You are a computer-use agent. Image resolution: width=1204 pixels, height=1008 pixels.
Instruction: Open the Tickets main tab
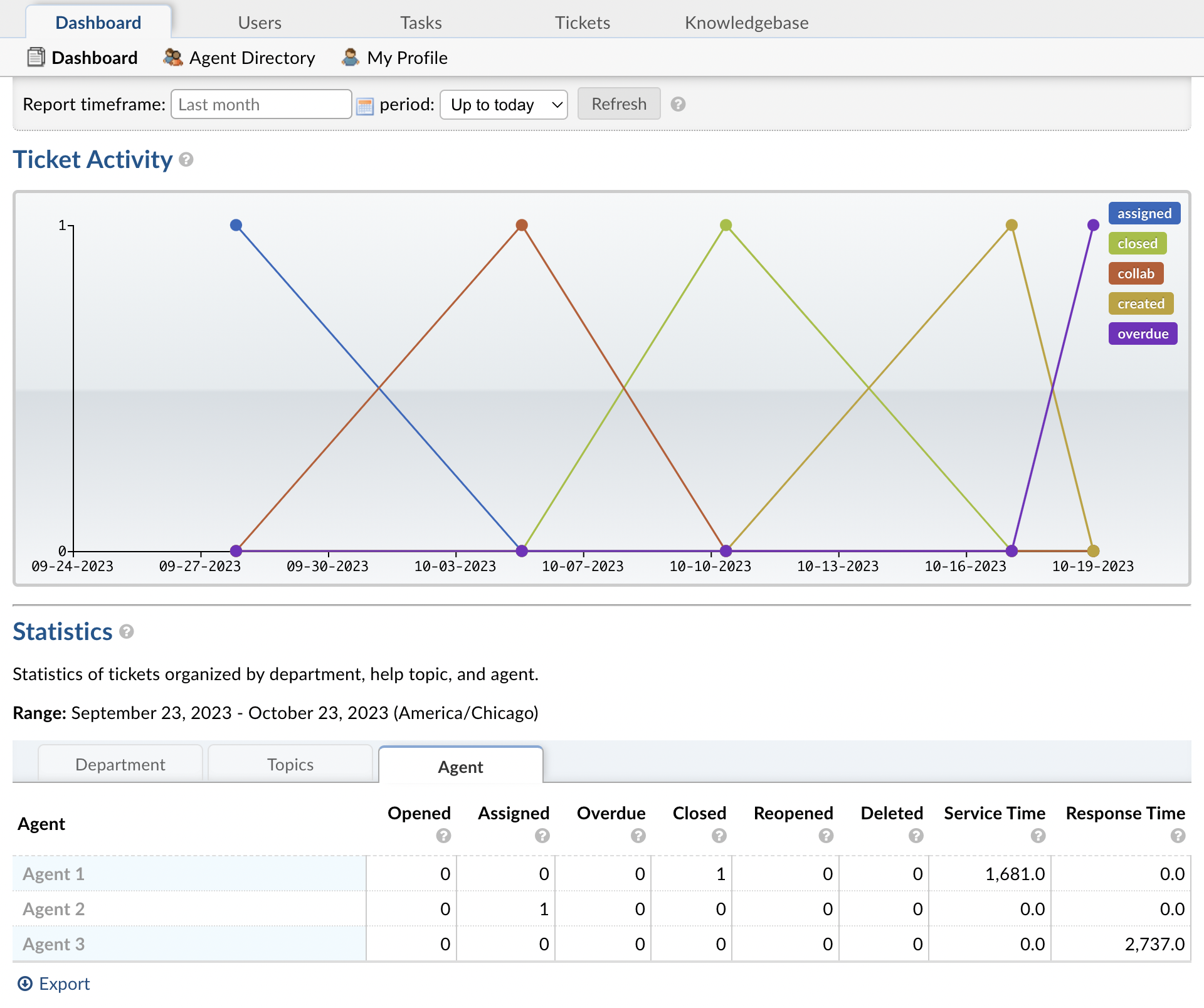pyautogui.click(x=582, y=23)
